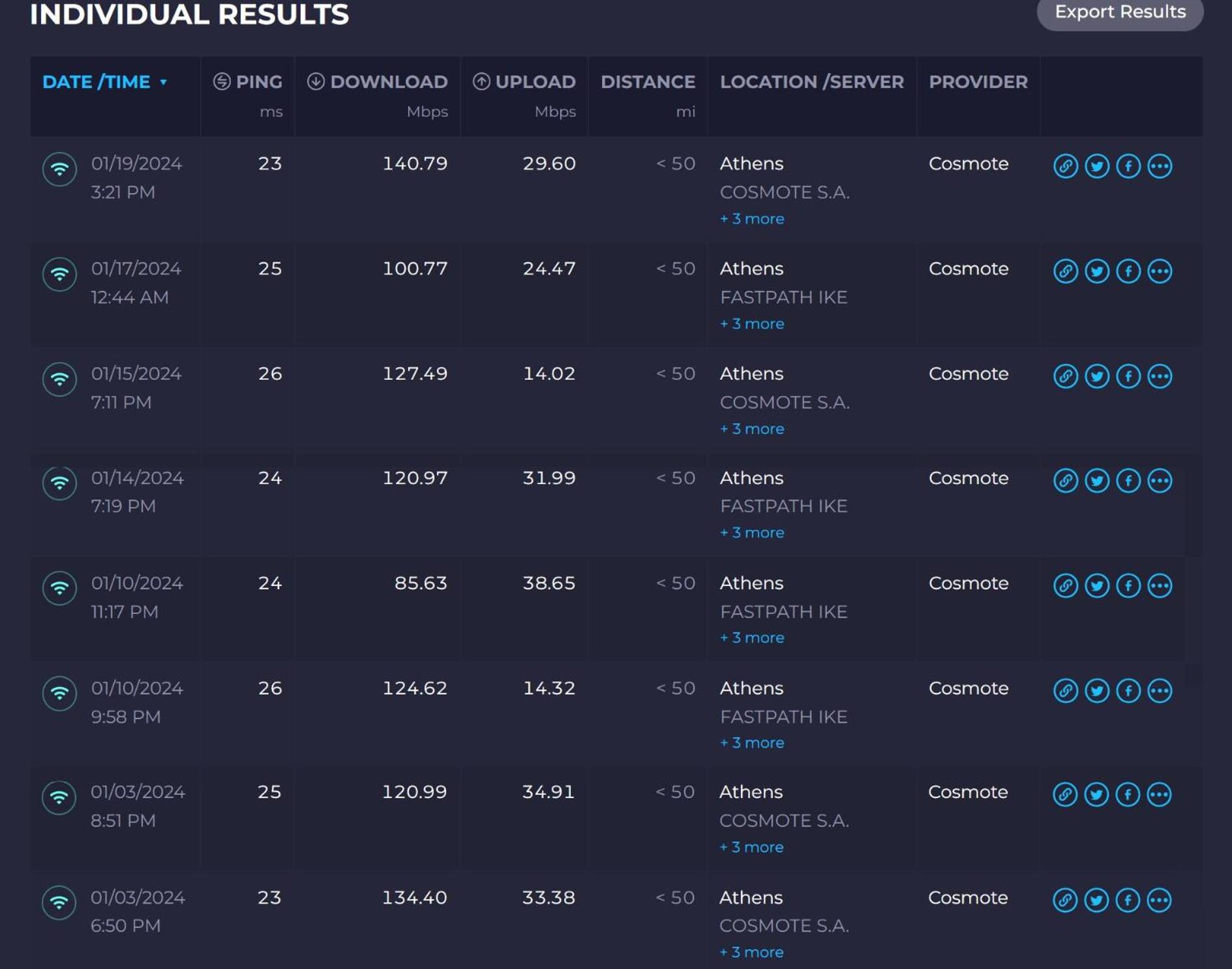Share the 01/10/2024 9:58 PM result on Twitter
The image size is (1232, 969).
[1096, 690]
